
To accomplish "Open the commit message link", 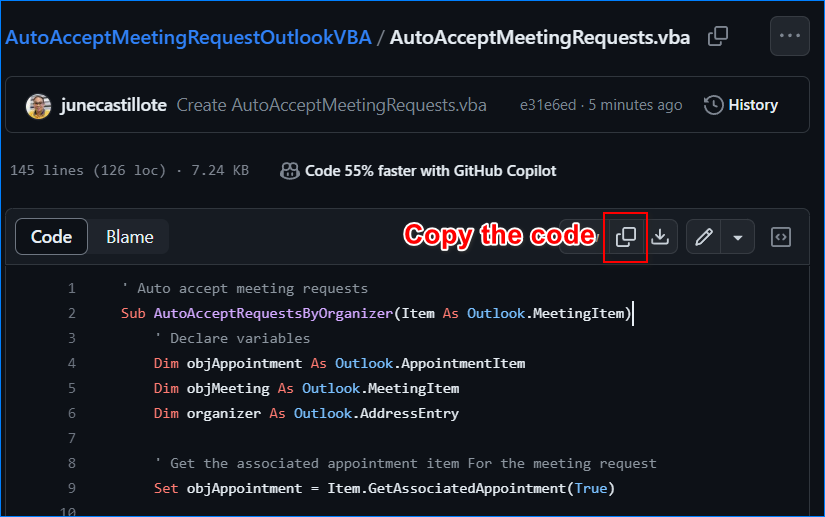I will pos(331,105).
